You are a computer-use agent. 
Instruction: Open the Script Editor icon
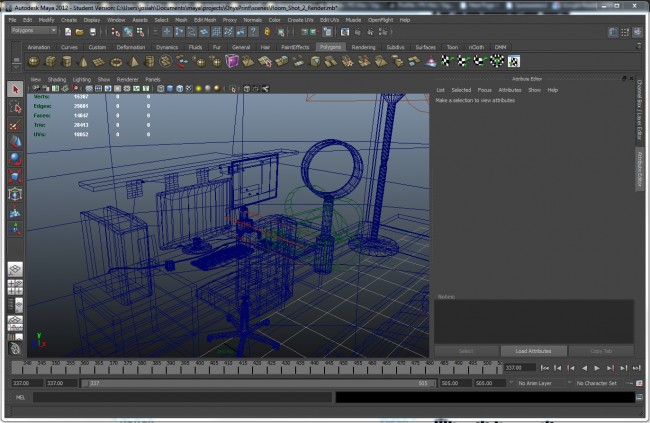(639, 397)
